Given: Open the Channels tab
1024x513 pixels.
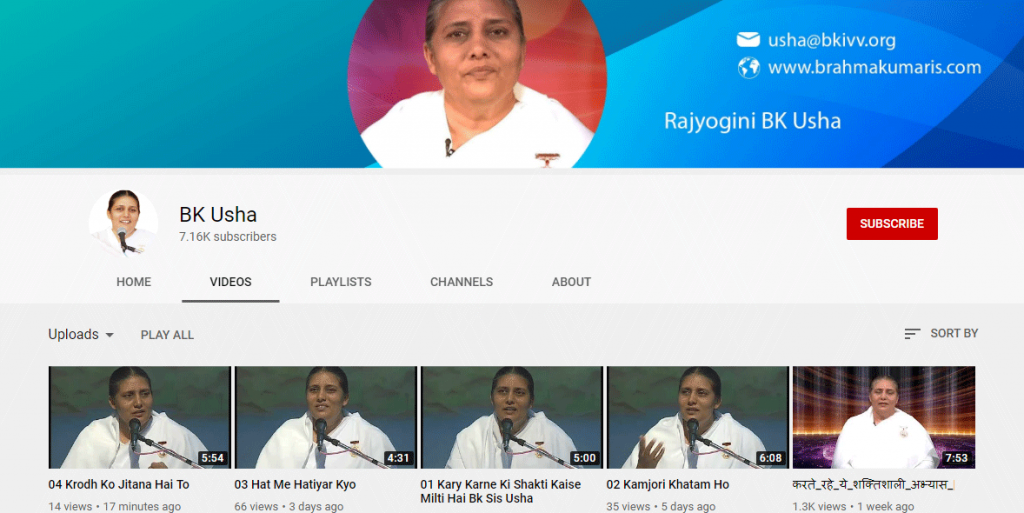Looking at the screenshot, I should coord(461,282).
